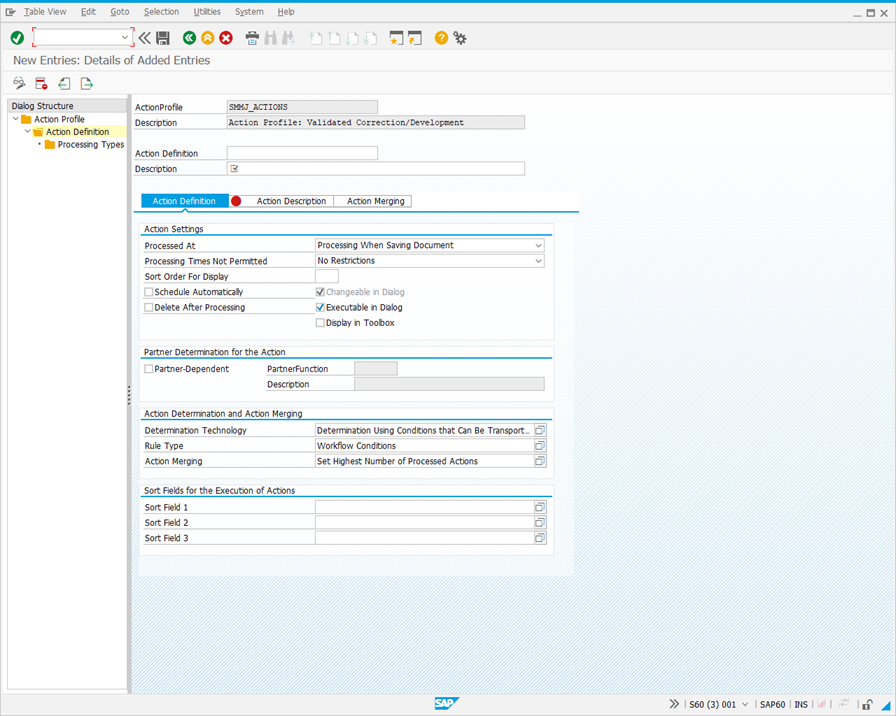Screen dimensions: 896x716
Task: Collapse the Action Profile tree node
Action: [x=13, y=118]
